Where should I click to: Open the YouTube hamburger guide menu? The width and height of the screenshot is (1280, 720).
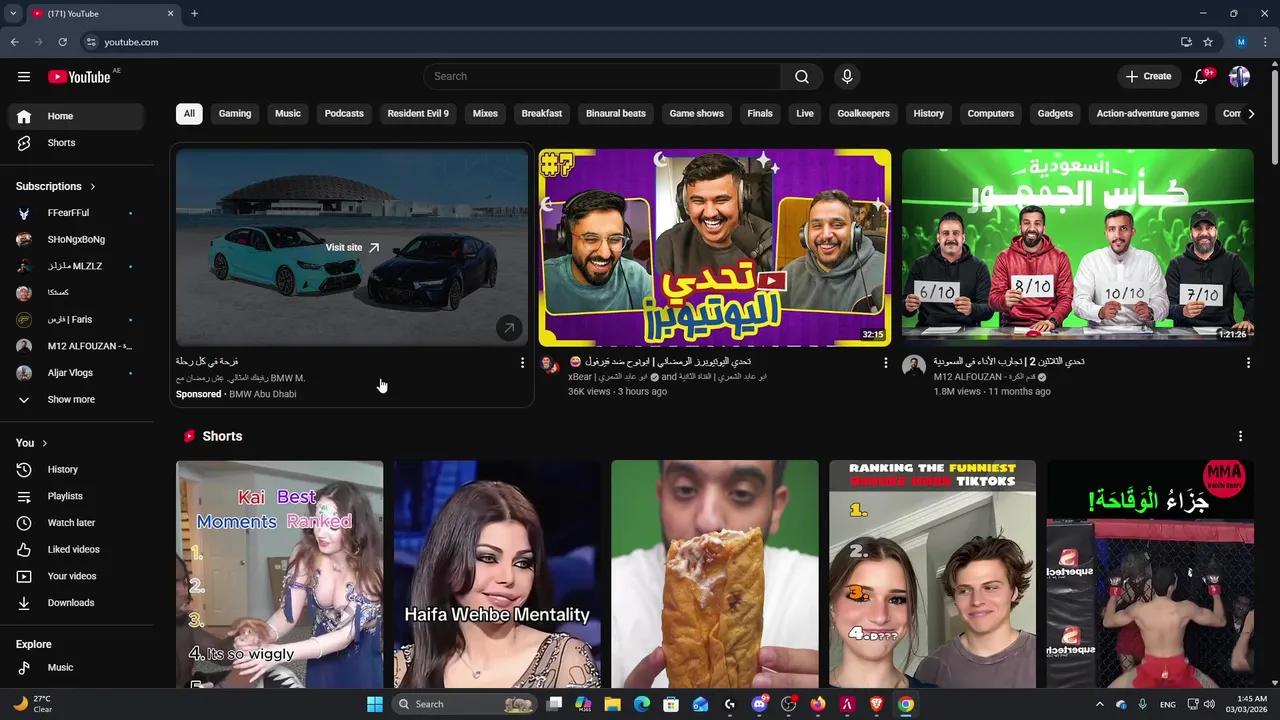click(24, 77)
